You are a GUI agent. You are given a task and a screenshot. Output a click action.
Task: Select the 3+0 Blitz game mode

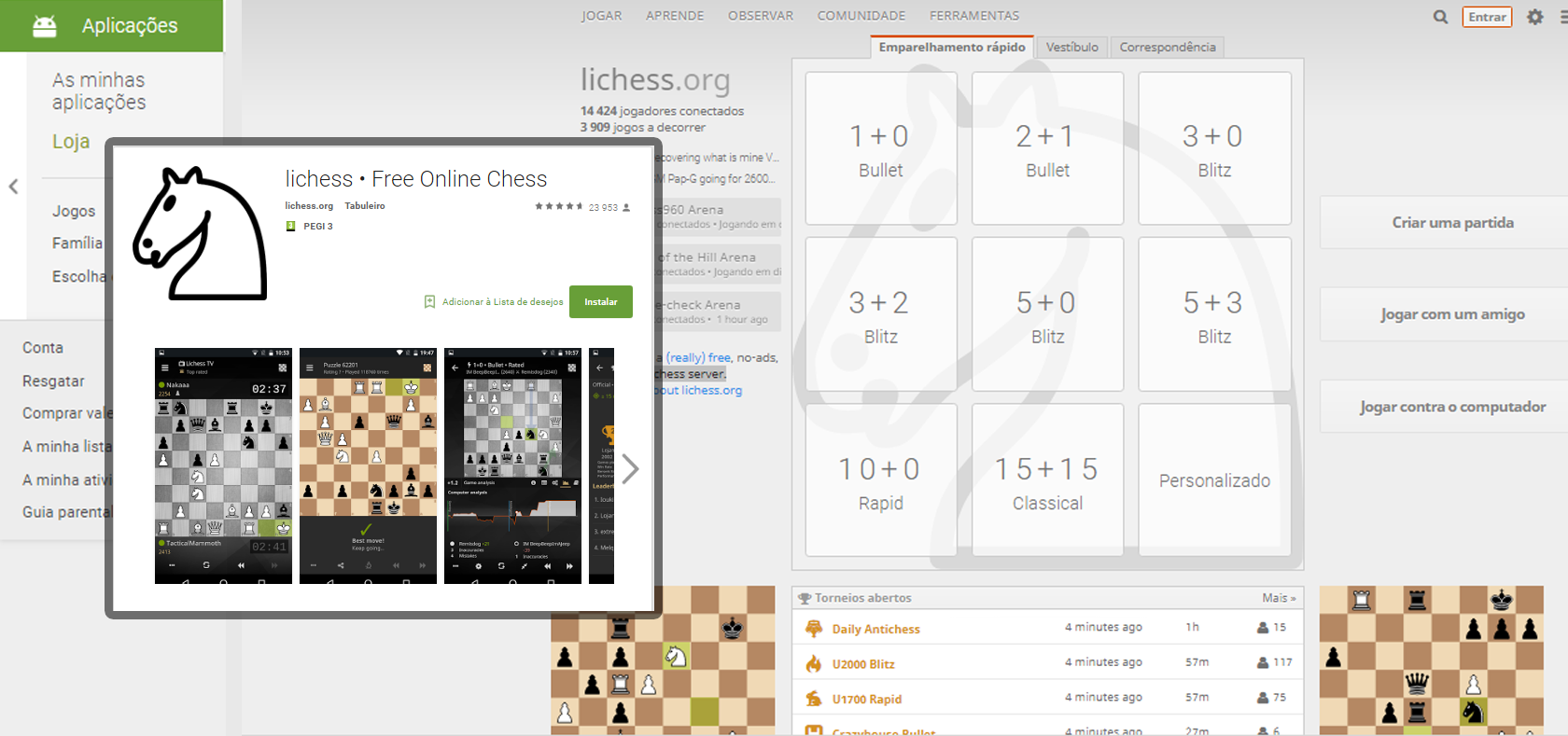[1214, 148]
